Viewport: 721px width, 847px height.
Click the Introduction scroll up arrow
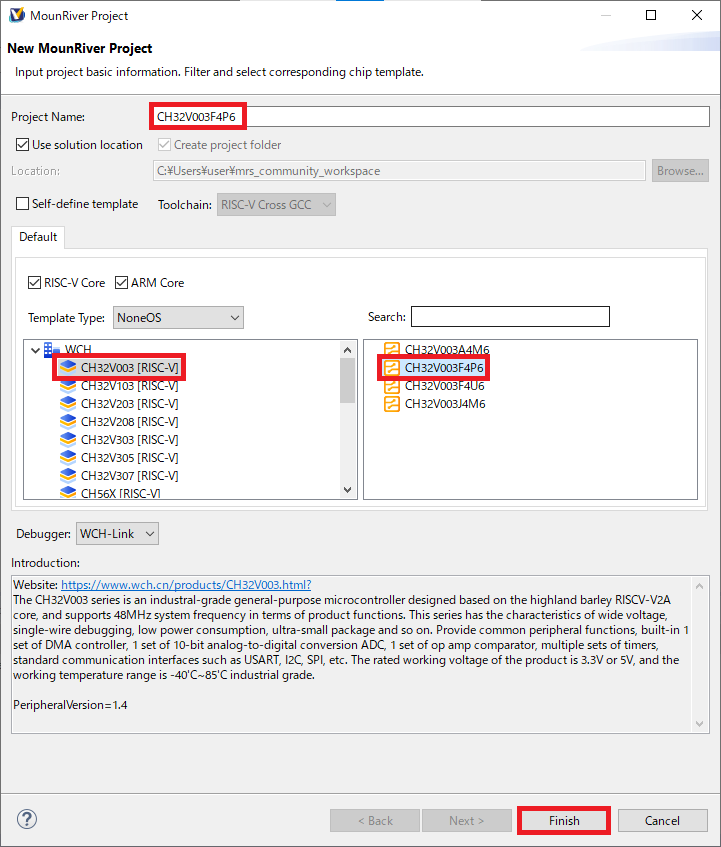(x=699, y=586)
